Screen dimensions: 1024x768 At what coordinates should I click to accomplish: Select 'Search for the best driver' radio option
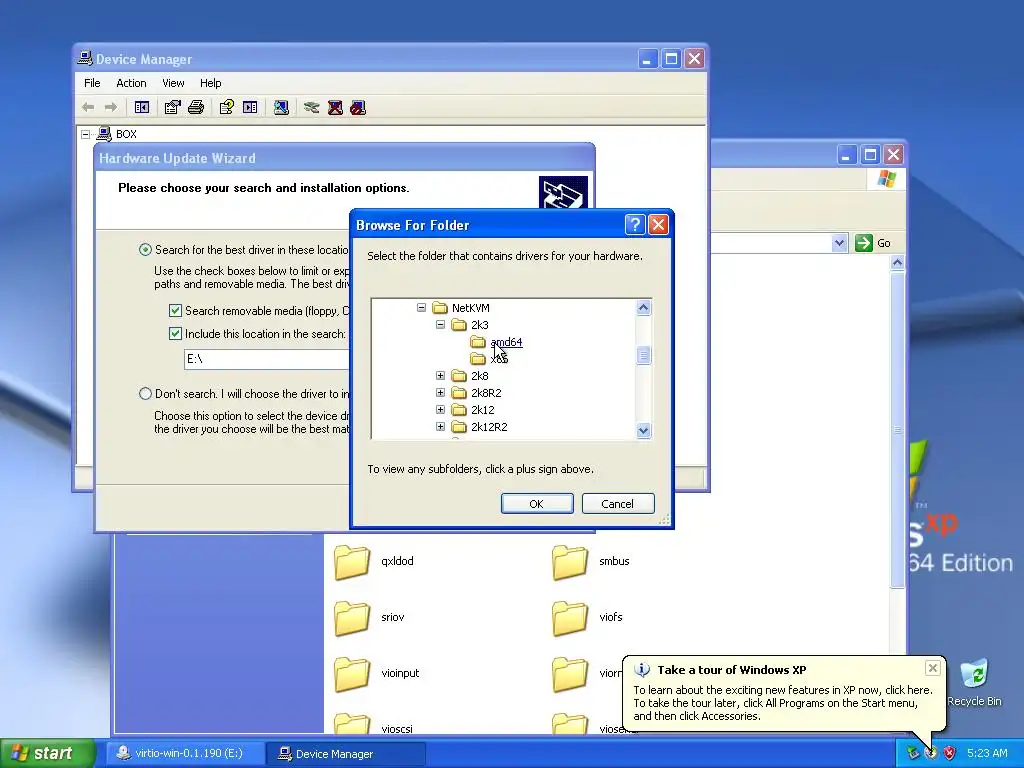click(x=145, y=249)
